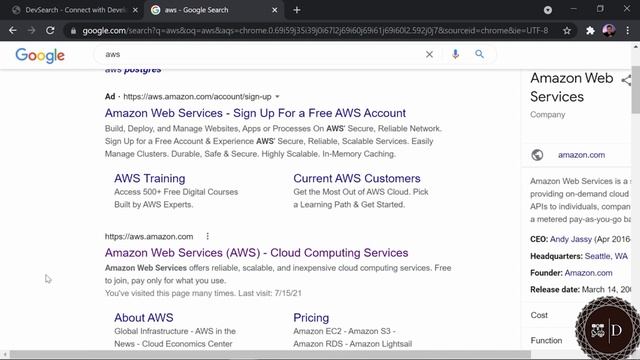Close the aws Google Search tab
This screenshot has width=640, height=360.
[275, 10]
